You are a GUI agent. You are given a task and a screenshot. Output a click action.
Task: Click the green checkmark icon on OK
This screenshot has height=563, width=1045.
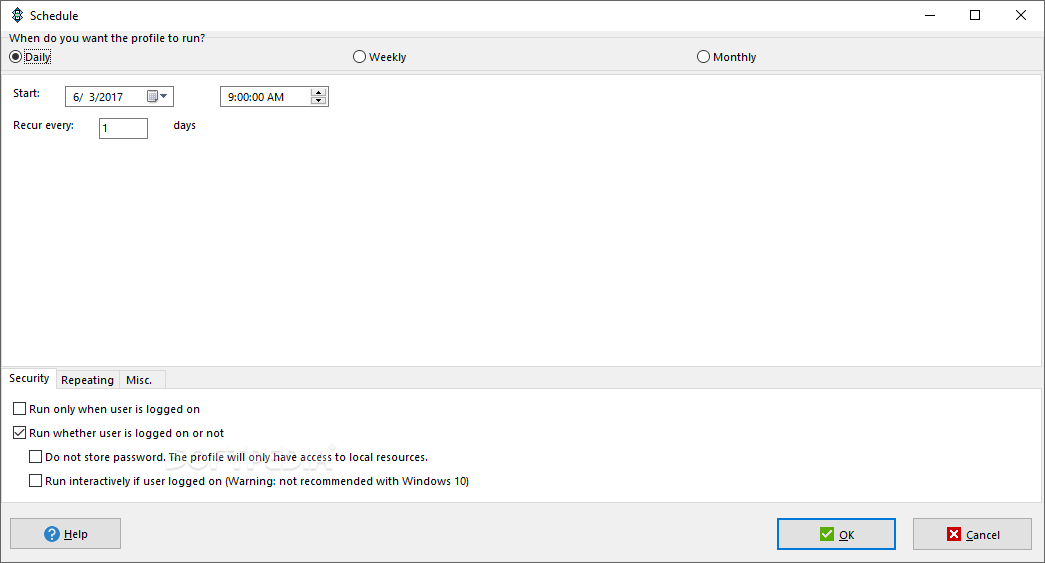click(827, 534)
